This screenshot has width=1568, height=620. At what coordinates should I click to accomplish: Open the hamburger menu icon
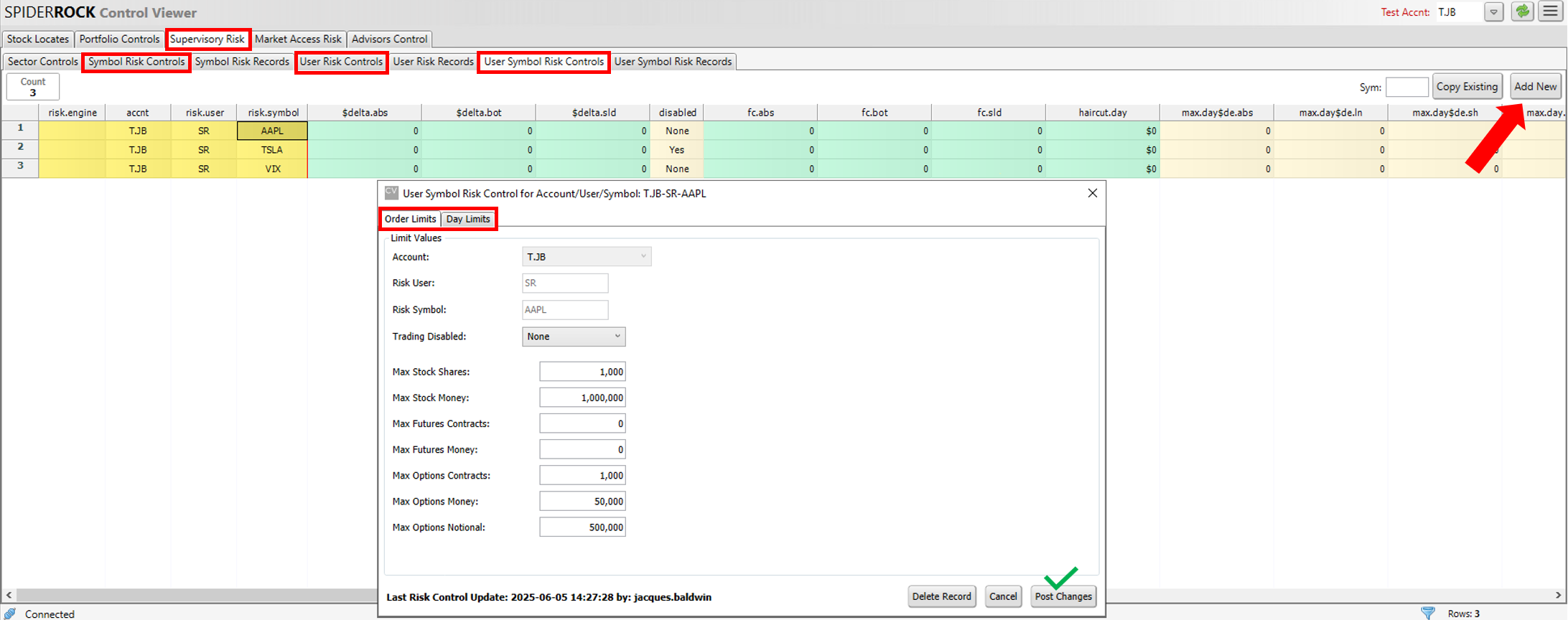1550,12
